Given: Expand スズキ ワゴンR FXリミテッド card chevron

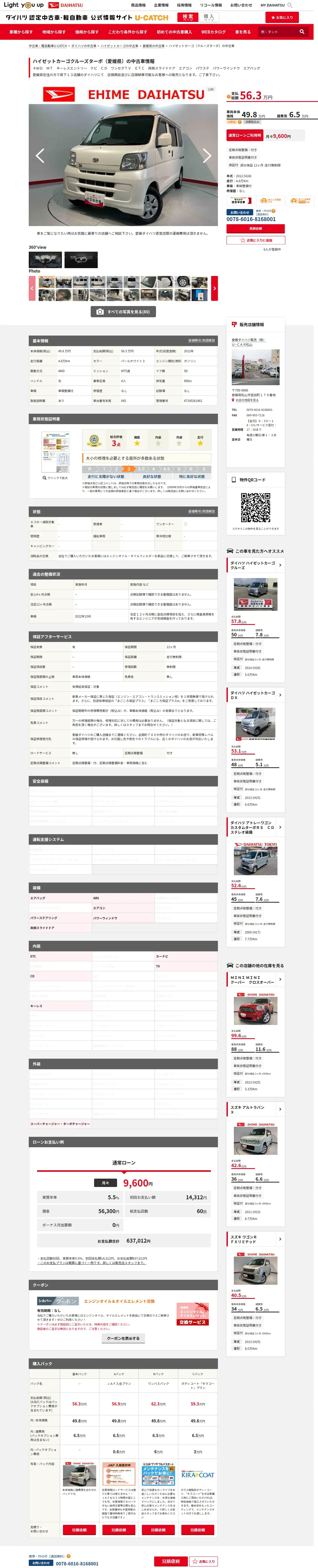Looking at the screenshot, I should coord(280,1239).
